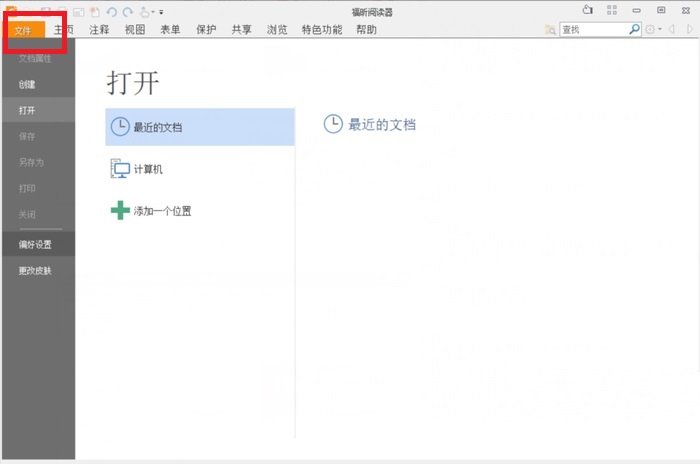The width and height of the screenshot is (700, 464).
Task: Click the red-cornered document icon in quick access toolbar
Action: [95, 12]
